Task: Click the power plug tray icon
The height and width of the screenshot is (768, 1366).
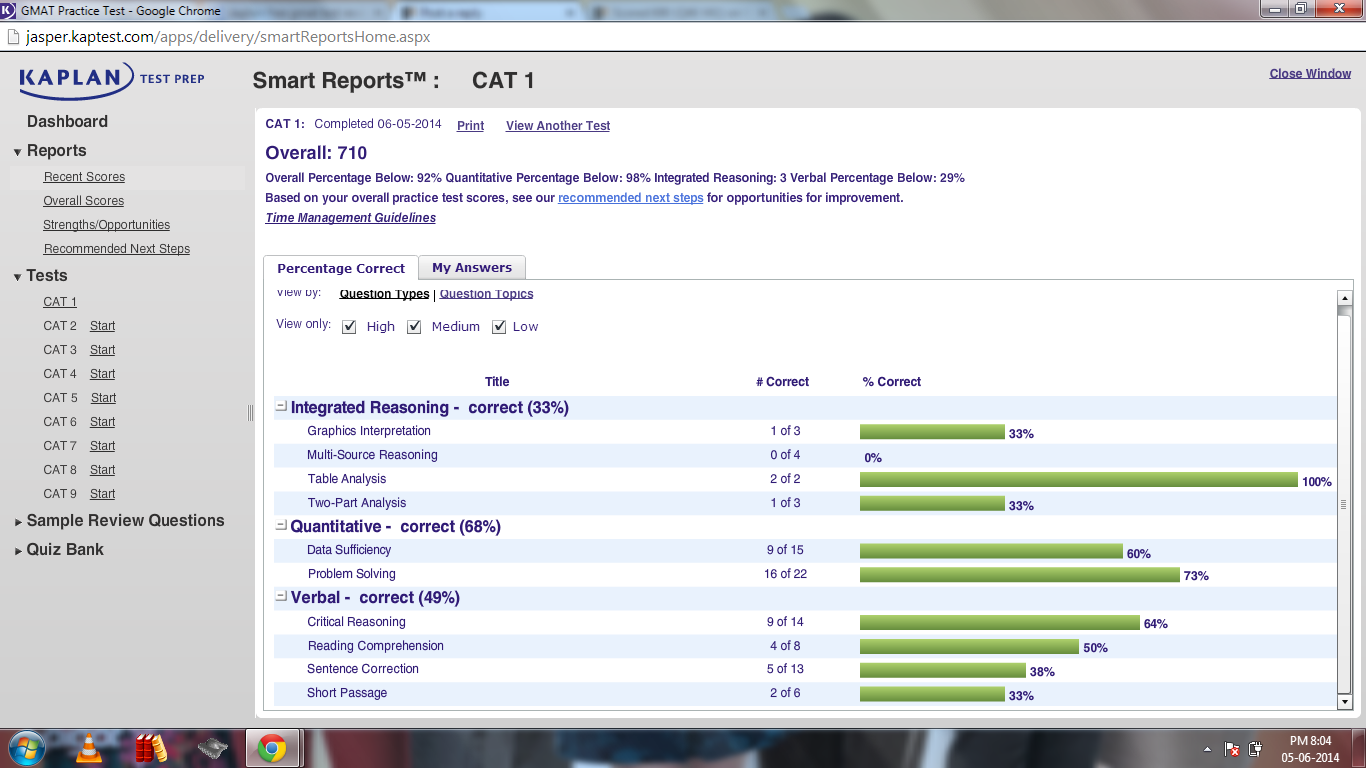Action: pos(1256,749)
